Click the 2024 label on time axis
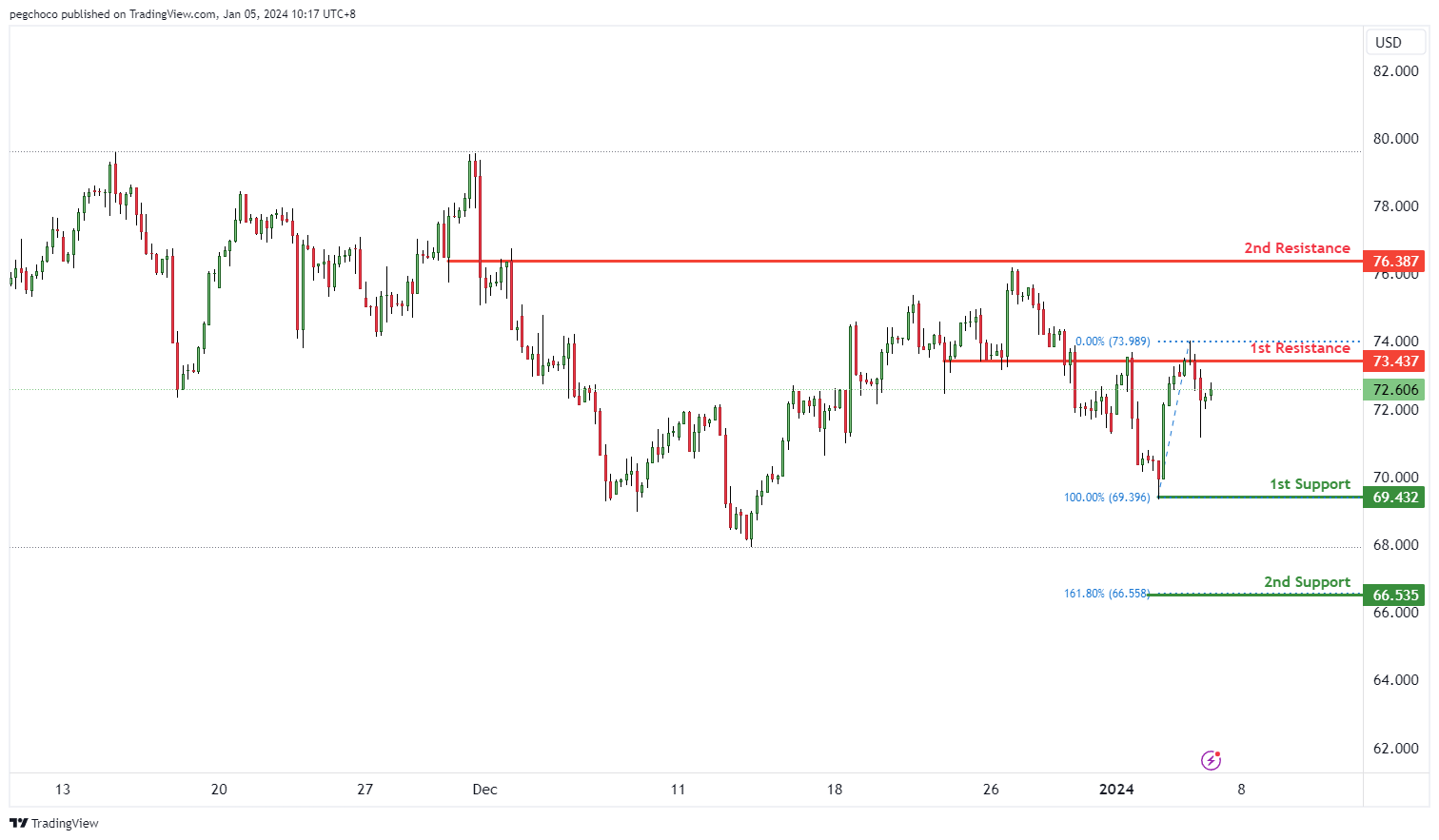 point(1116,790)
